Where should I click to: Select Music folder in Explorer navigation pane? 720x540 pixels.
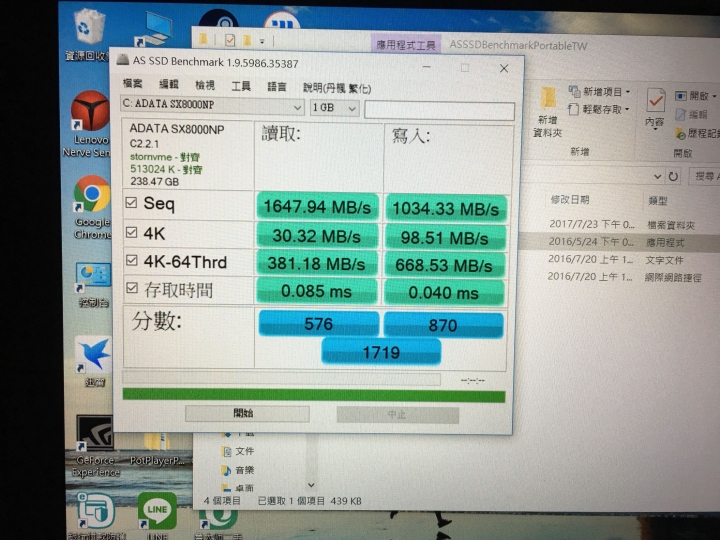pyautogui.click(x=238, y=470)
